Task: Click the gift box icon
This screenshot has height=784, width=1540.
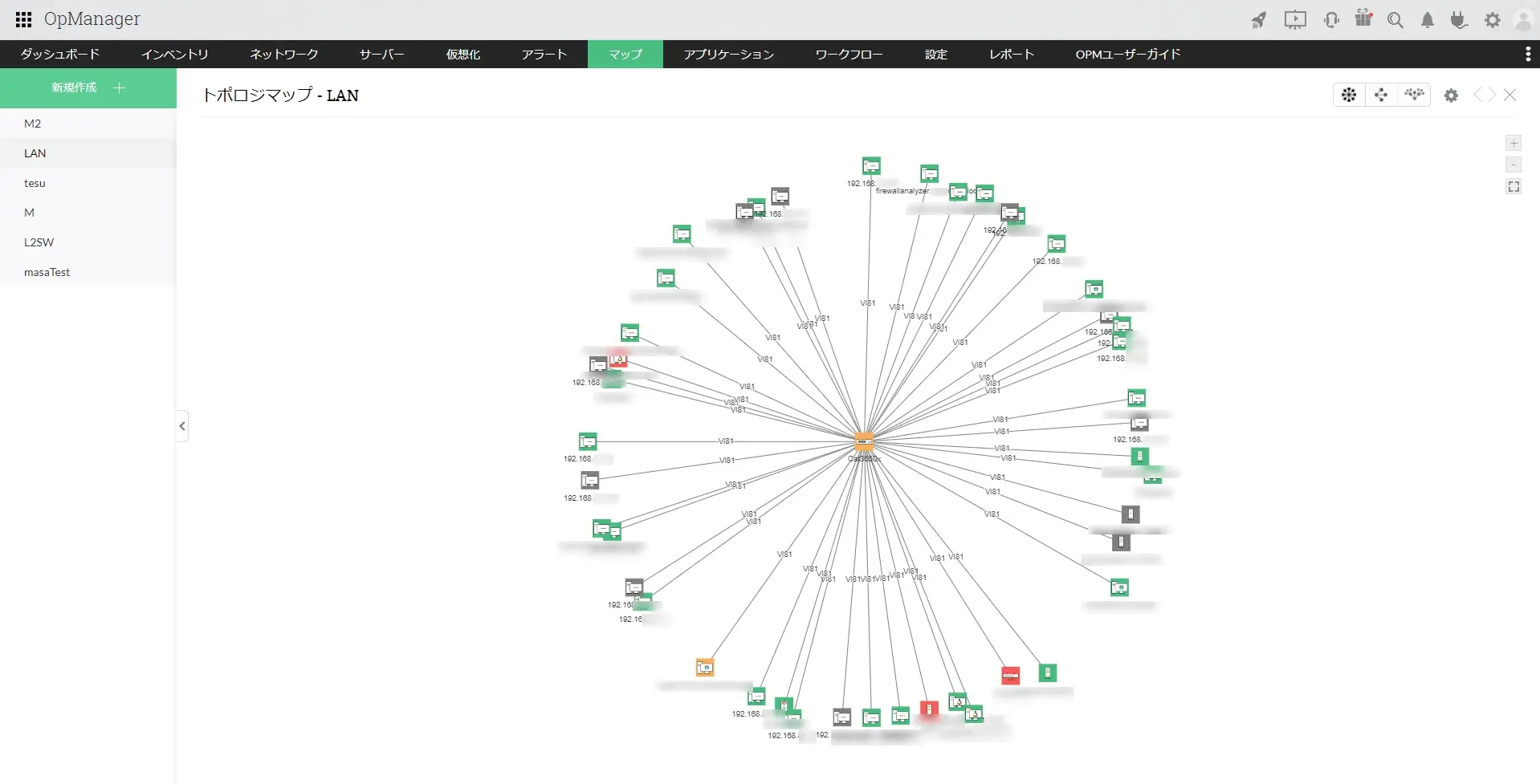Action: pos(1363,18)
